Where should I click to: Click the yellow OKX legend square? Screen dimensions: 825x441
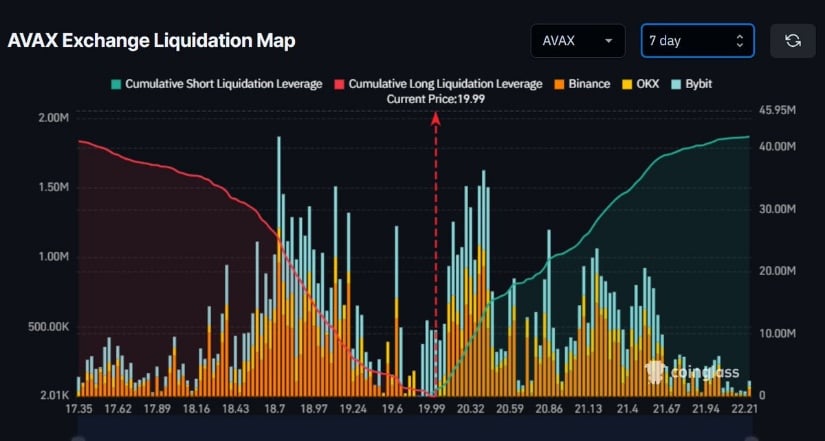pyautogui.click(x=629, y=84)
